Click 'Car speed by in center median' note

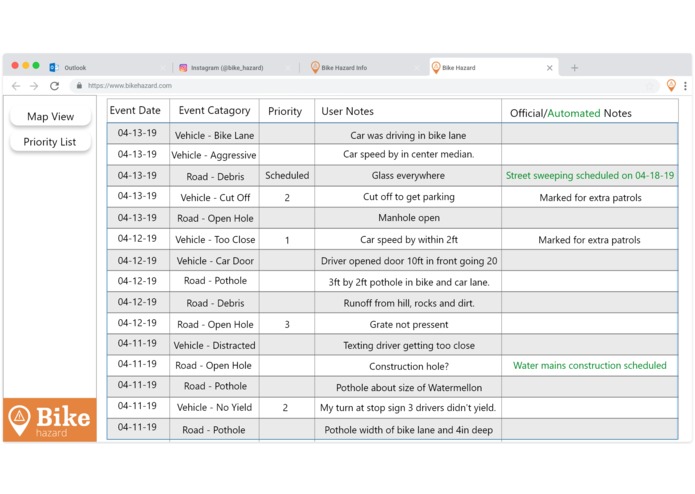[409, 154]
